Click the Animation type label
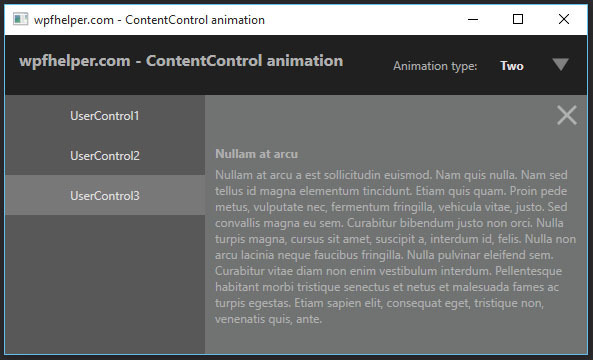Viewport: 593px width, 360px height. pos(435,66)
